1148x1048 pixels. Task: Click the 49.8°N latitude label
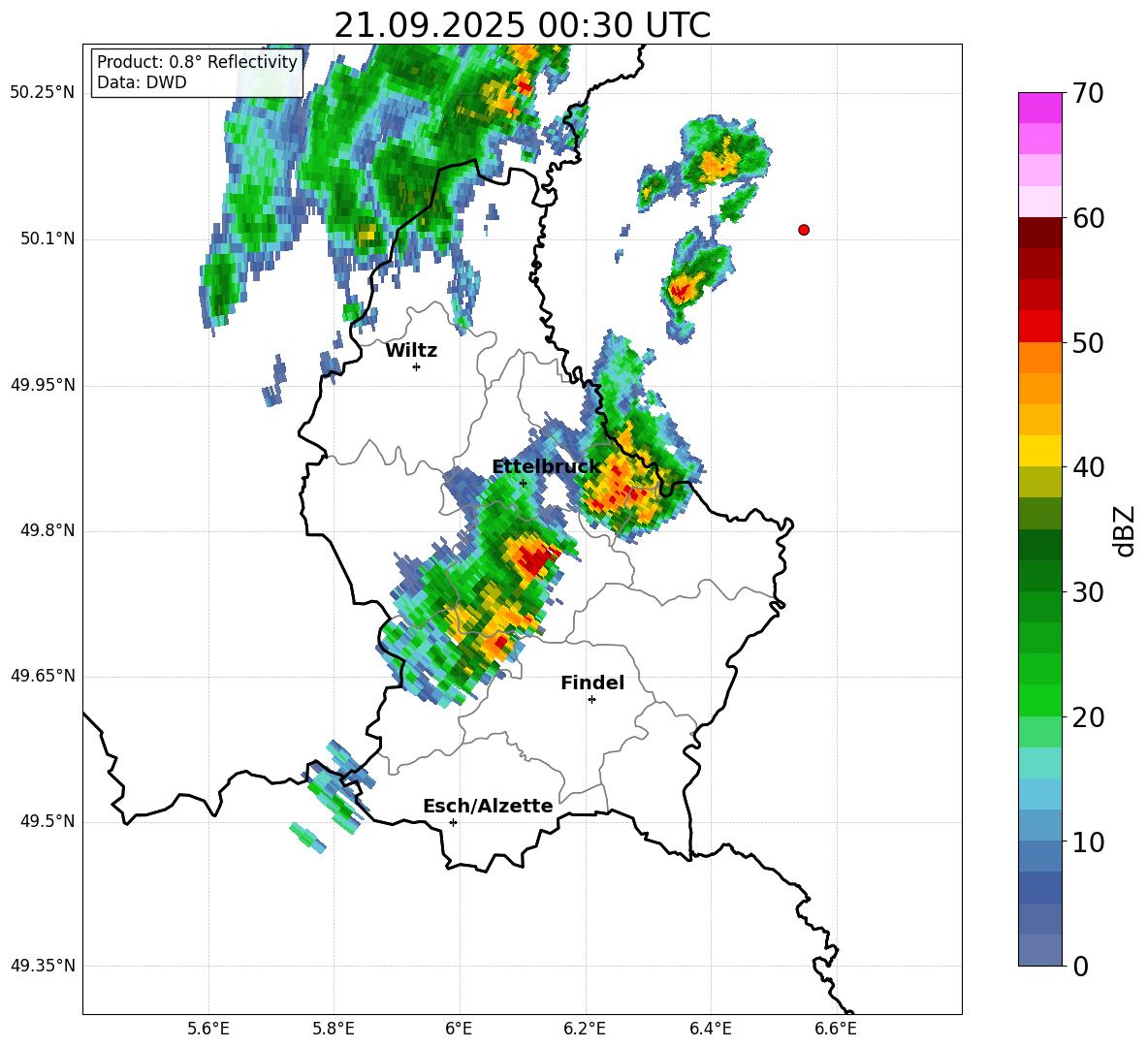coord(48,530)
